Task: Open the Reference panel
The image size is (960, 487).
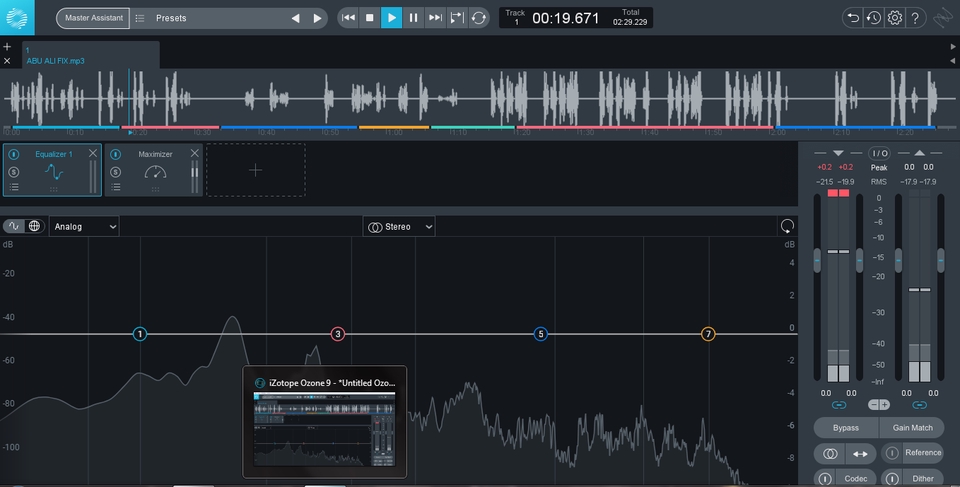Action: click(923, 453)
